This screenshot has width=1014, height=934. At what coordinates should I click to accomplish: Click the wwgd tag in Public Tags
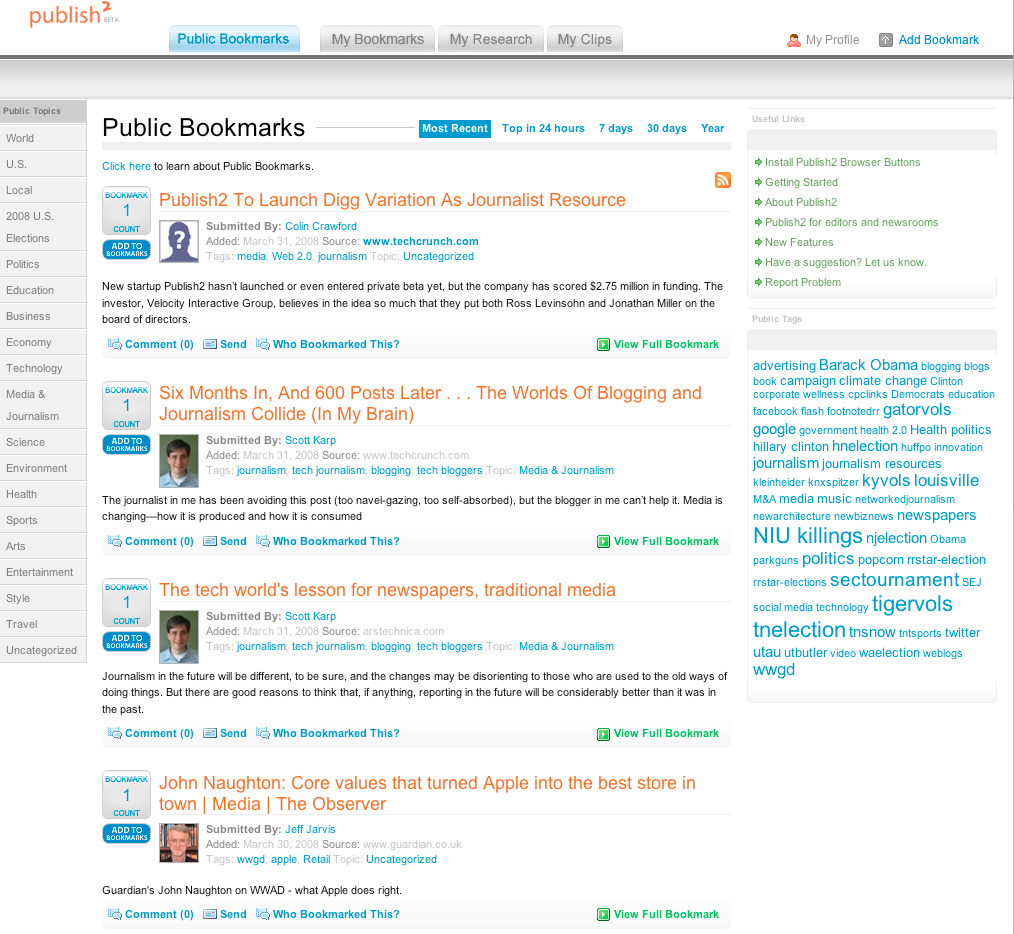pos(774,670)
